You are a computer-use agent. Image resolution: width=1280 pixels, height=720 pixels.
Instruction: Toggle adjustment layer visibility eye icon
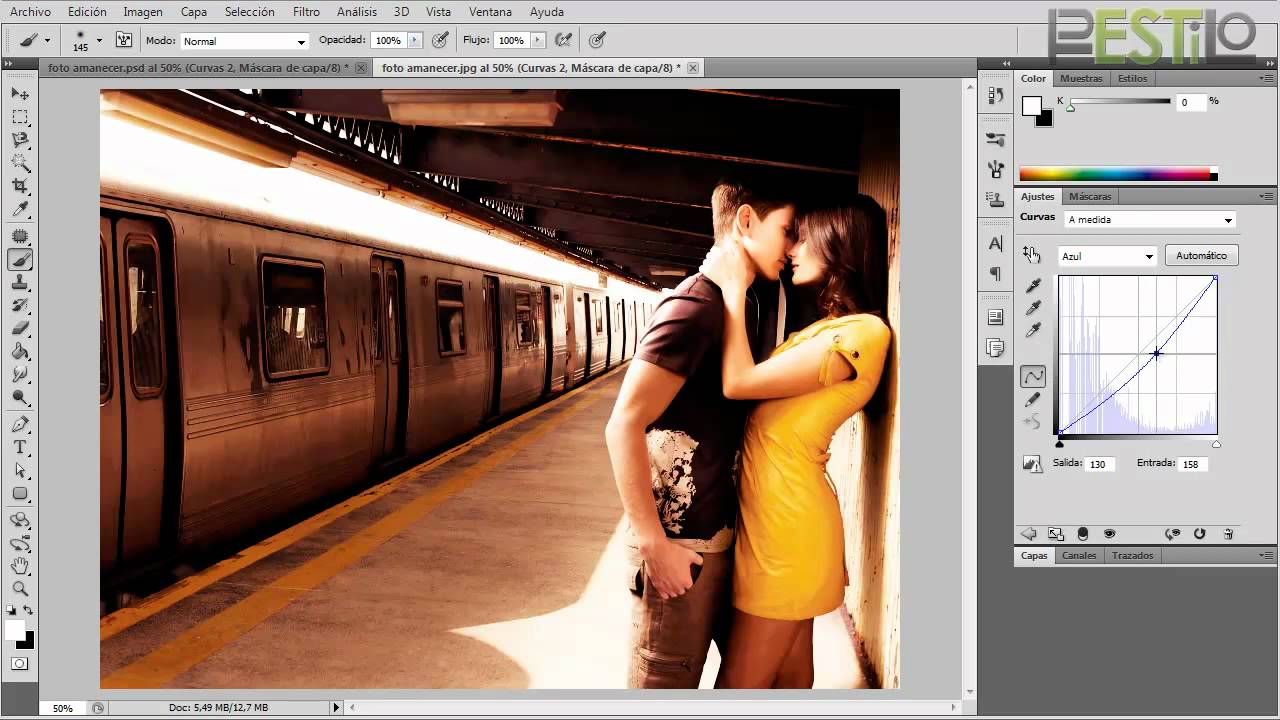[1109, 534]
